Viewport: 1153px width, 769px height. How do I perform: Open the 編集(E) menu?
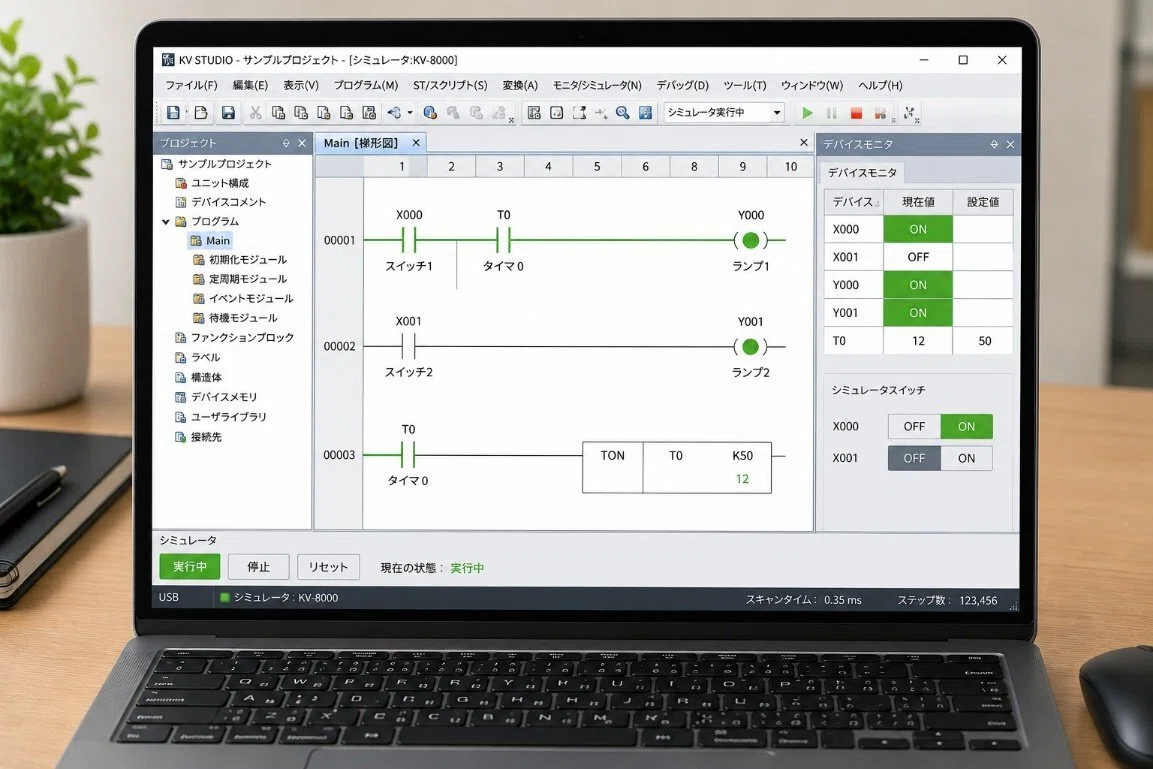[x=250, y=85]
